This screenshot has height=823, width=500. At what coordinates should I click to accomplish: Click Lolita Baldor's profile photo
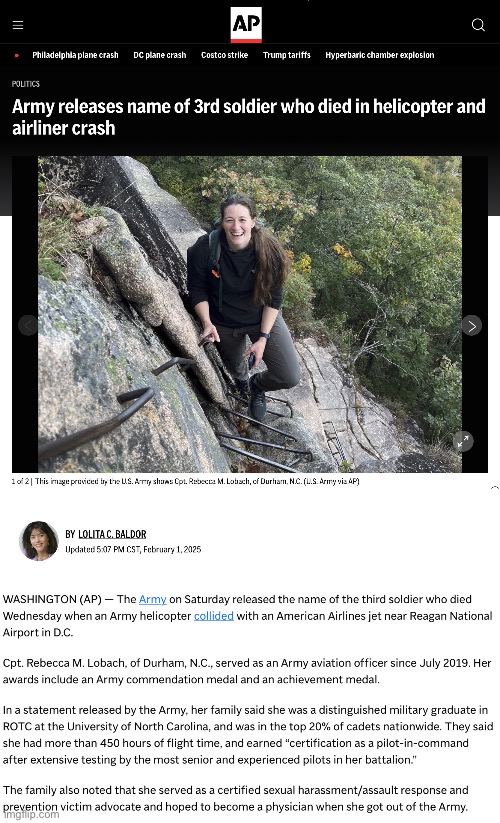39,541
